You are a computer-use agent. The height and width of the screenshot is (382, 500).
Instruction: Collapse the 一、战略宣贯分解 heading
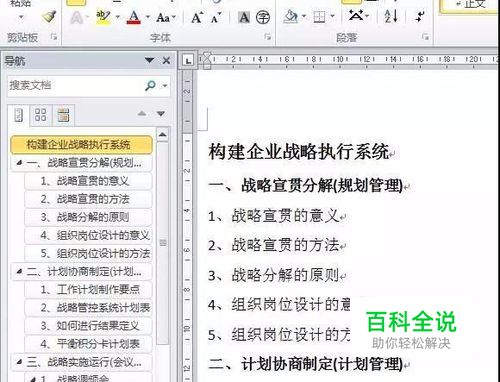[20, 163]
